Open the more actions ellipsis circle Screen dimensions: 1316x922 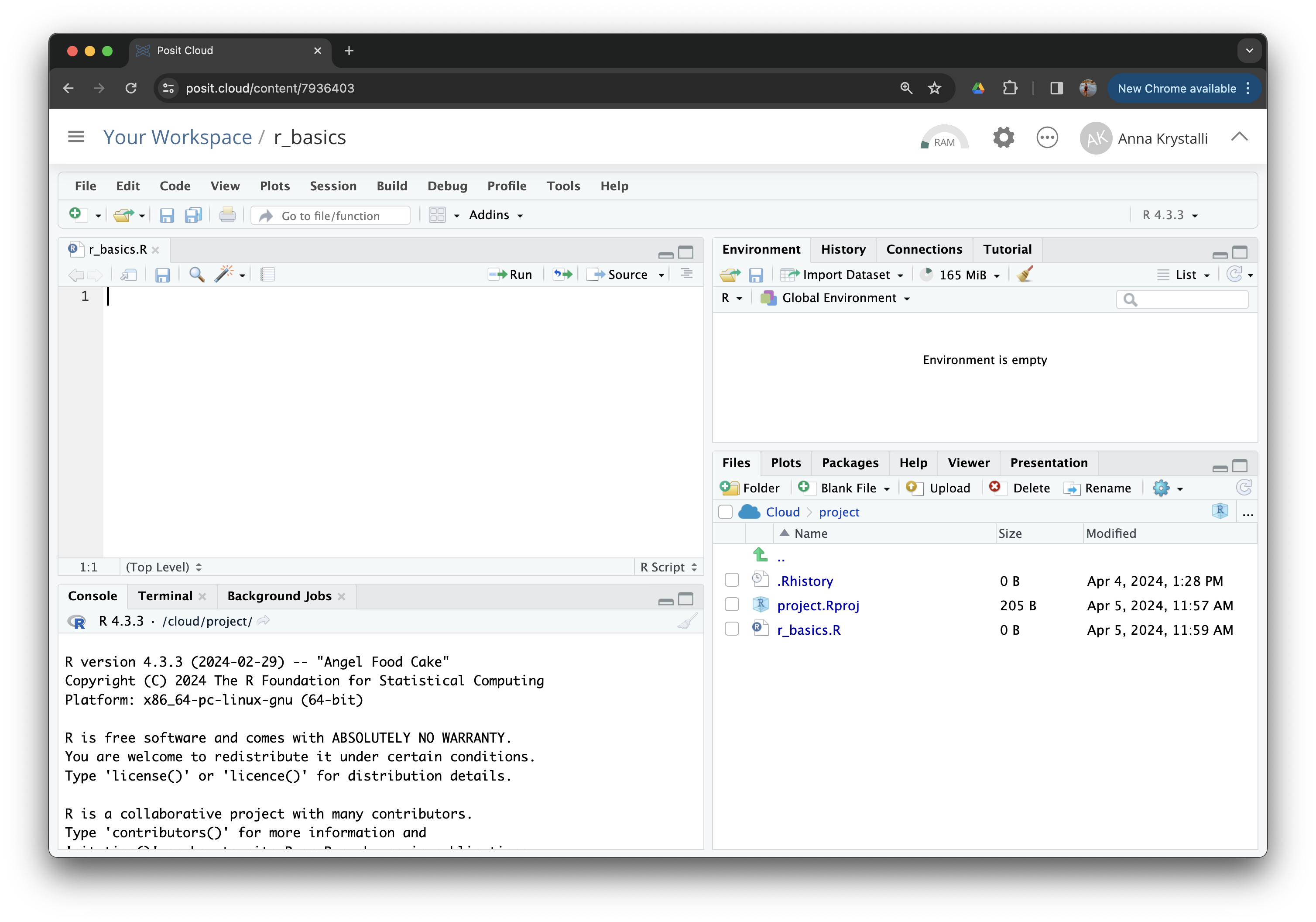pyautogui.click(x=1047, y=138)
